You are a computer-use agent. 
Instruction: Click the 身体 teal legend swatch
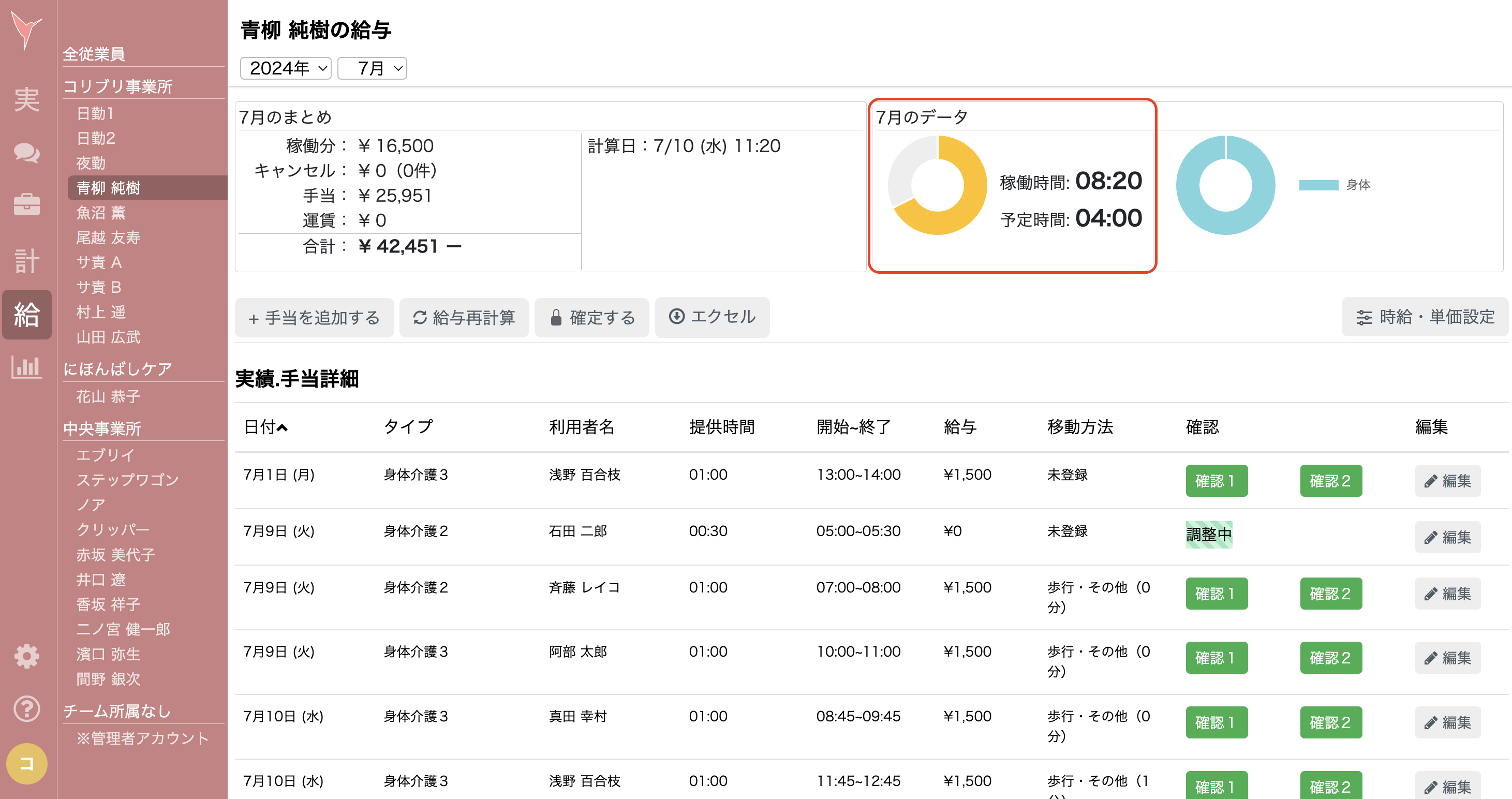click(x=1318, y=185)
